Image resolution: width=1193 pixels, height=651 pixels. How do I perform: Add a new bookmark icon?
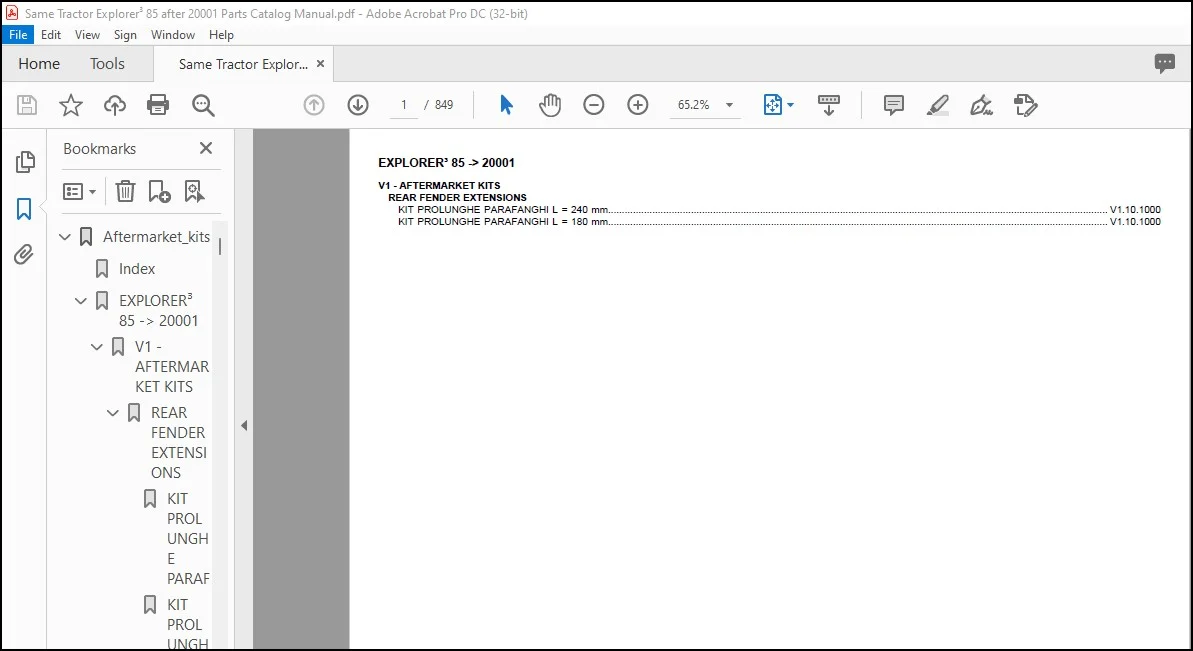tap(159, 192)
